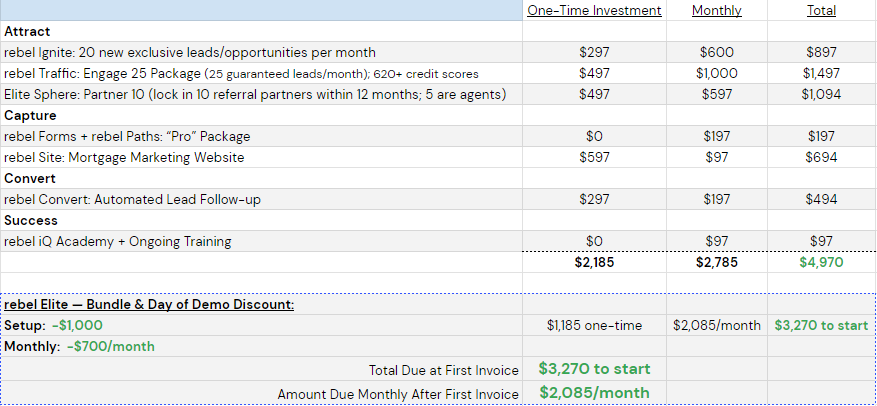Viewport: 877px width, 406px height.
Task: Click the $600 monthly cell for rebel Ignite
Action: click(716, 53)
